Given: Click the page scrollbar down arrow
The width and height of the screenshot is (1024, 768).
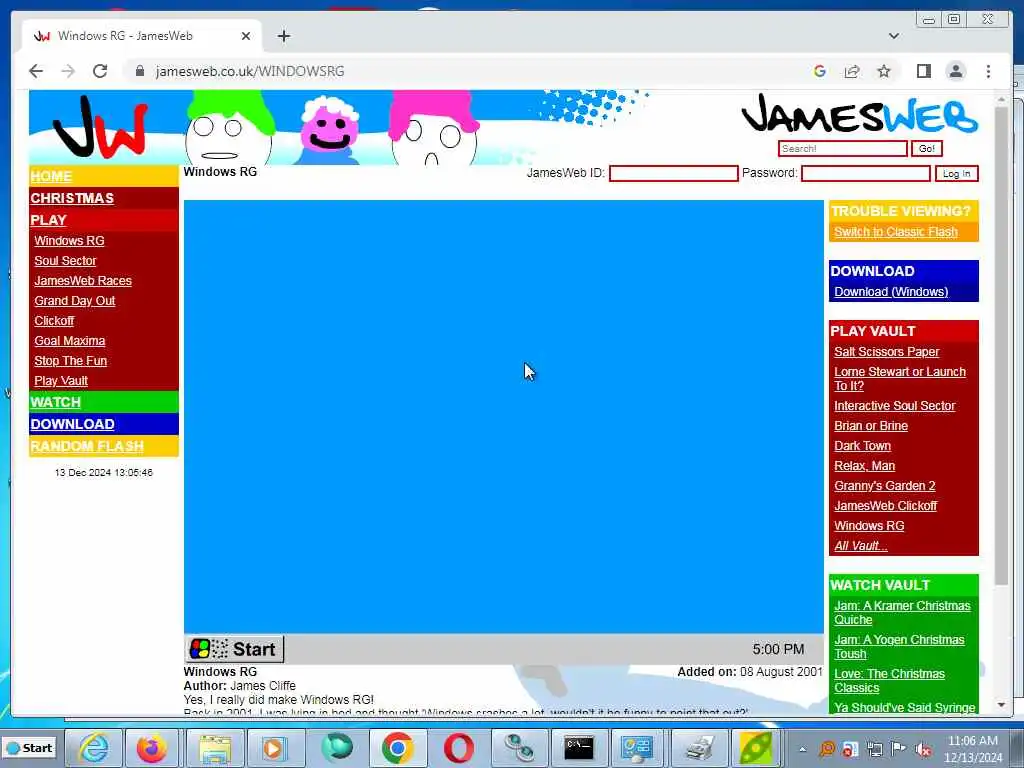Looking at the screenshot, I should click(1001, 705).
